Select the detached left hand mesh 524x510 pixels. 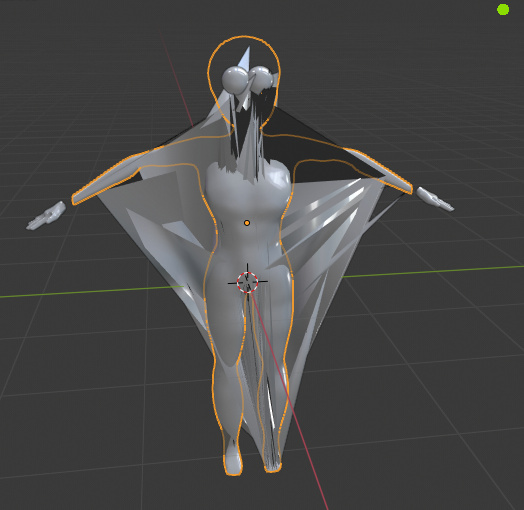46,216
